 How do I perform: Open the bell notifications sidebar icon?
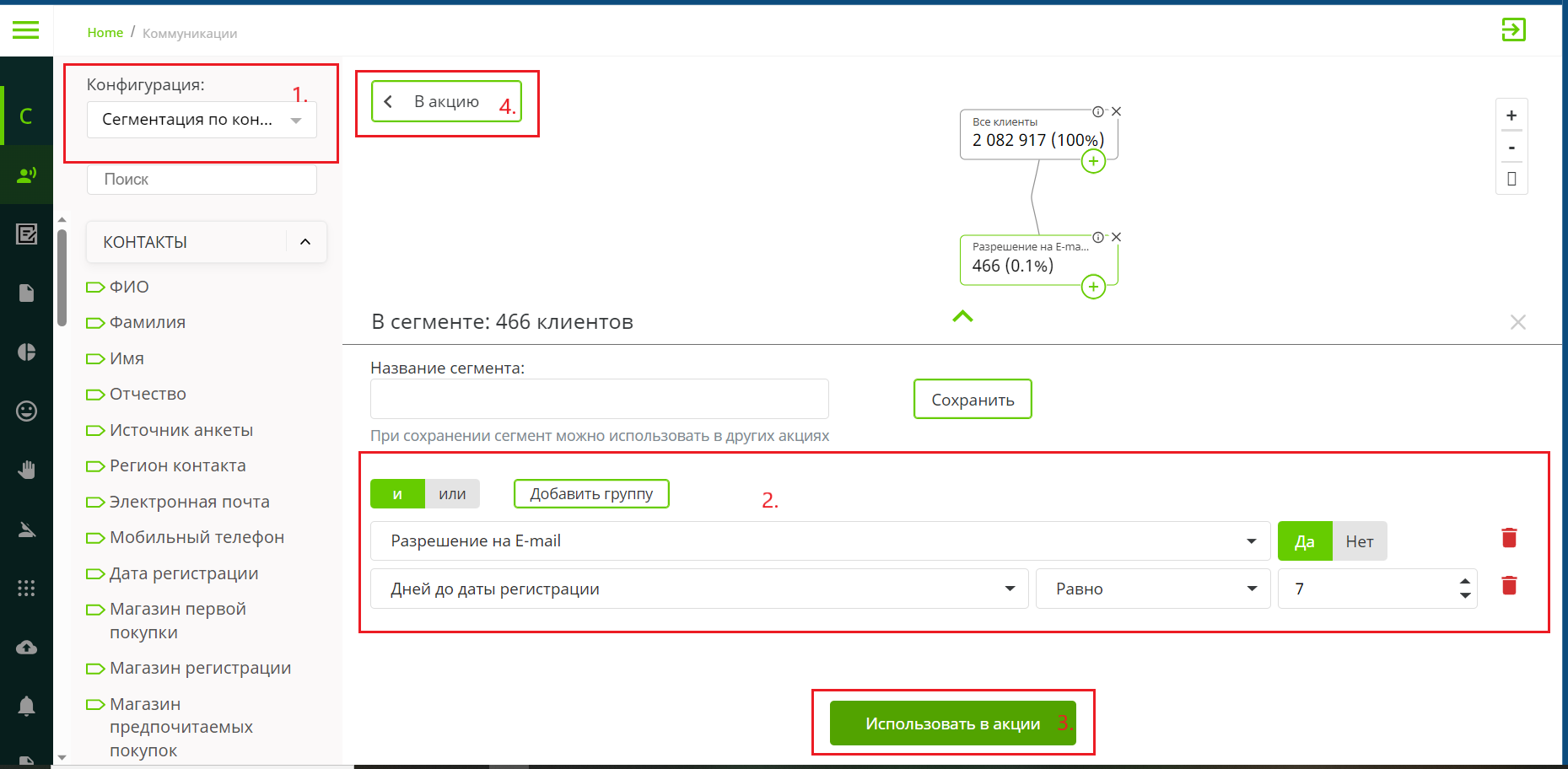[26, 706]
